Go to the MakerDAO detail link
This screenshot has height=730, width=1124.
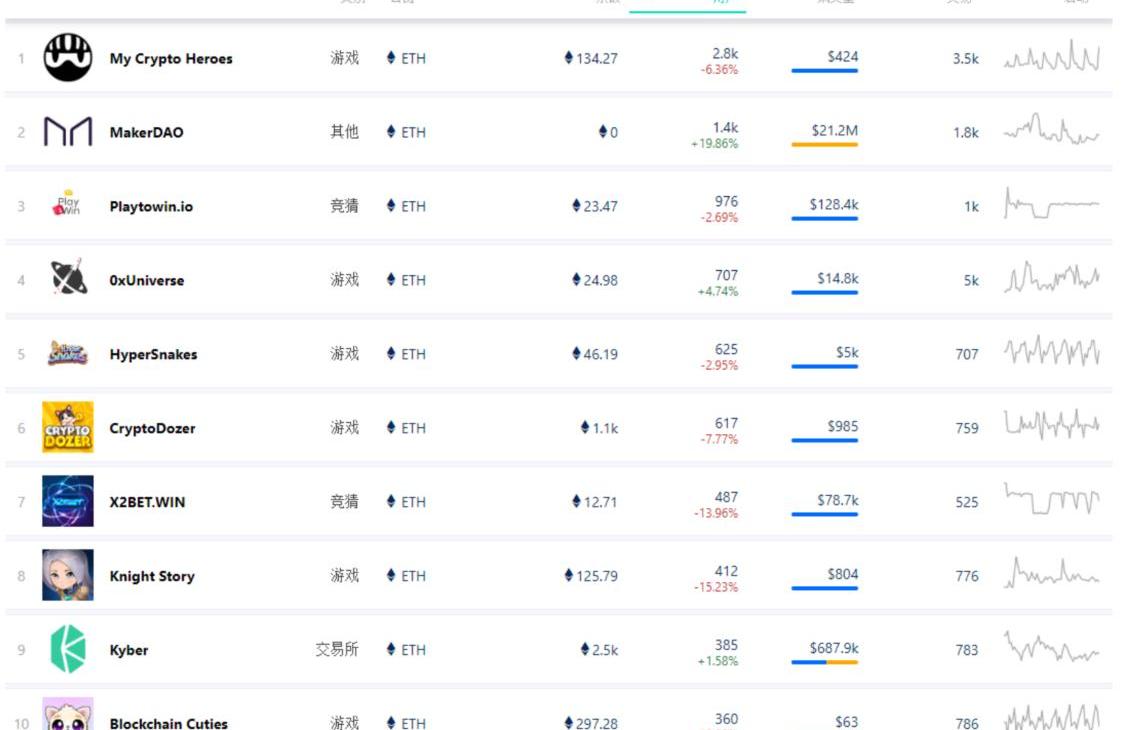point(147,133)
